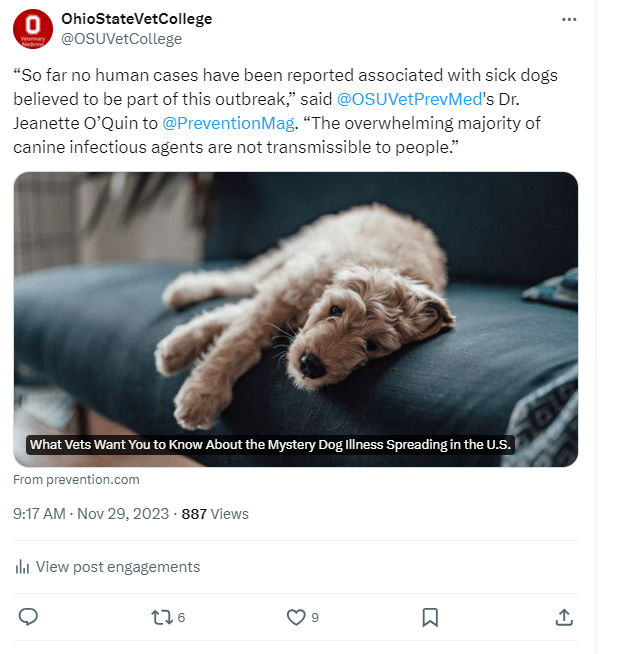Open the From prevention.com source link
Viewport: 617px width, 654px height.
click(x=76, y=480)
